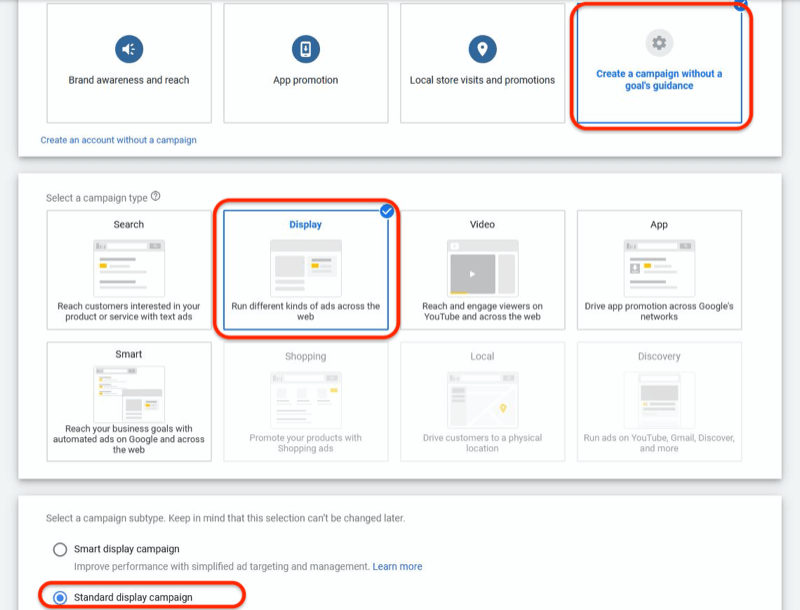Select the Smart campaign type title
Image resolution: width=800 pixels, height=610 pixels.
[x=129, y=354]
